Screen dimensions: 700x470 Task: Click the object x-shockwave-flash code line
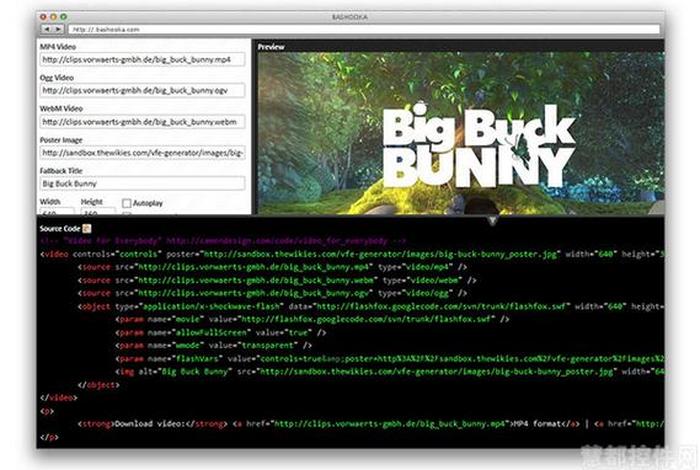(371, 307)
